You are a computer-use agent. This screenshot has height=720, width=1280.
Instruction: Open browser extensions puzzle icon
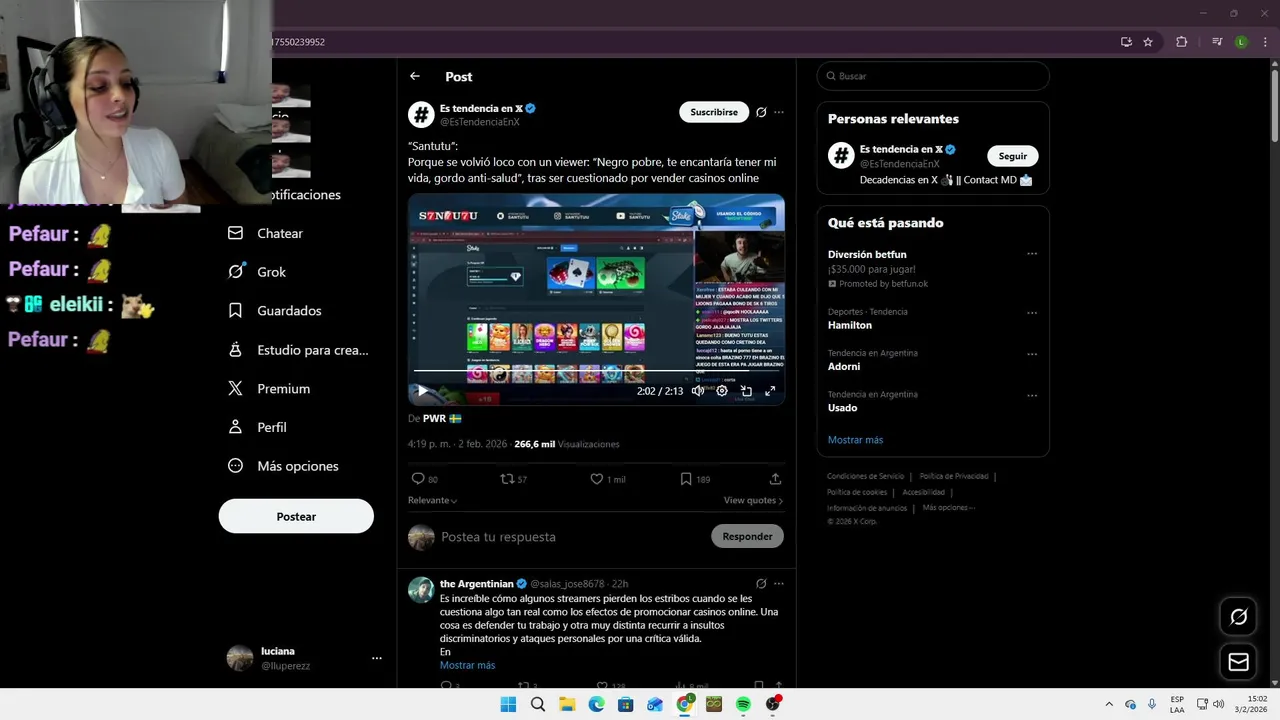coord(1182,42)
